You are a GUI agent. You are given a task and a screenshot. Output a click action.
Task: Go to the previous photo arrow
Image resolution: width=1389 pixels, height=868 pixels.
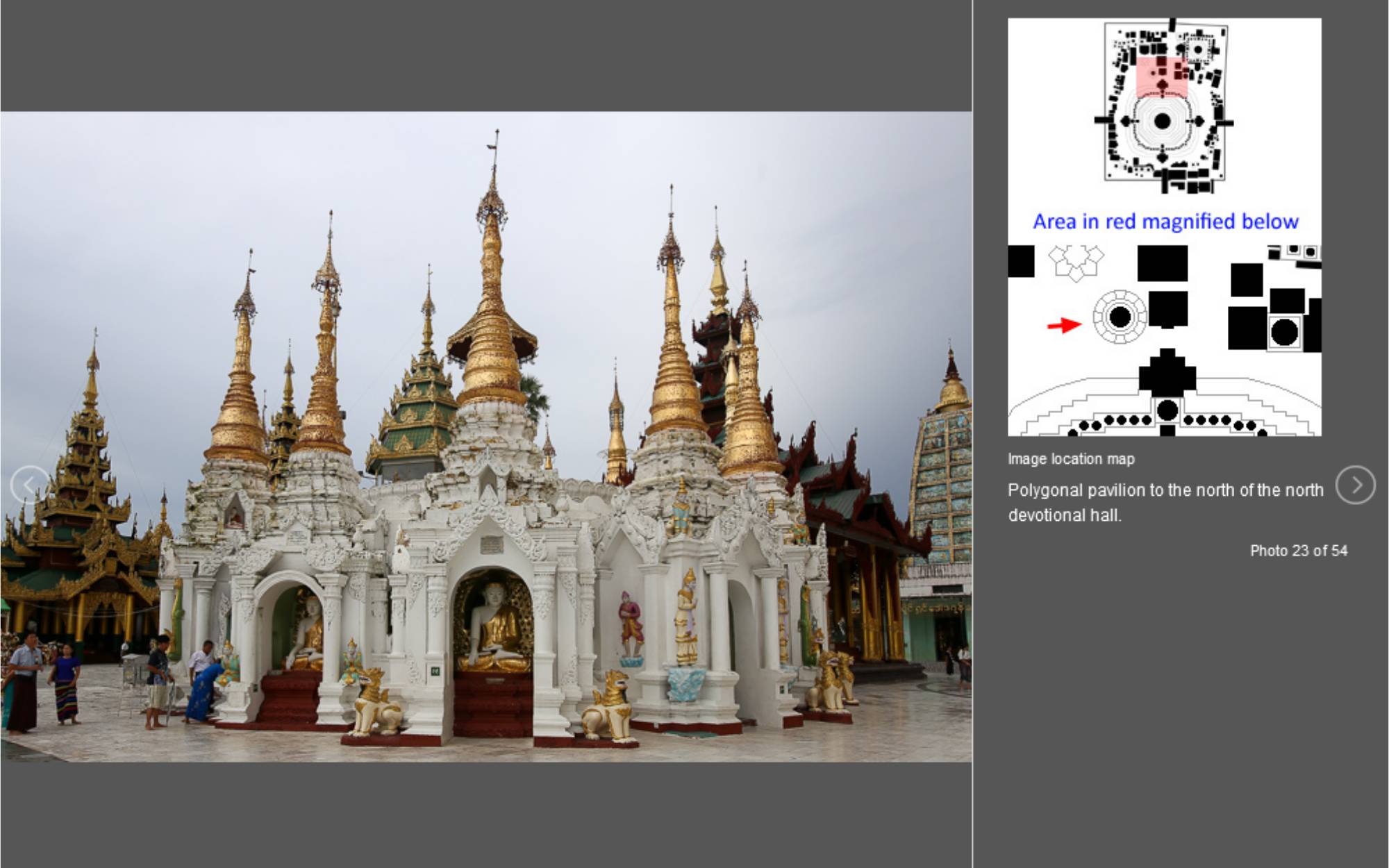(30, 484)
